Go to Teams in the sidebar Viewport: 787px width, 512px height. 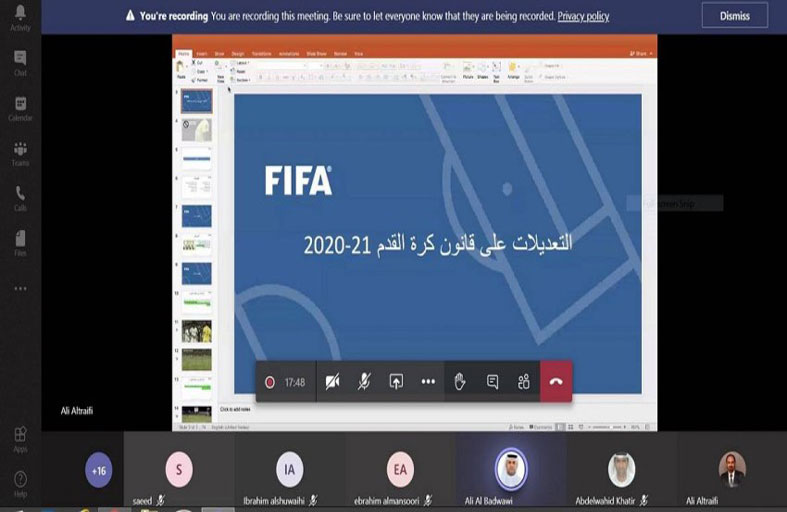pos(20,153)
